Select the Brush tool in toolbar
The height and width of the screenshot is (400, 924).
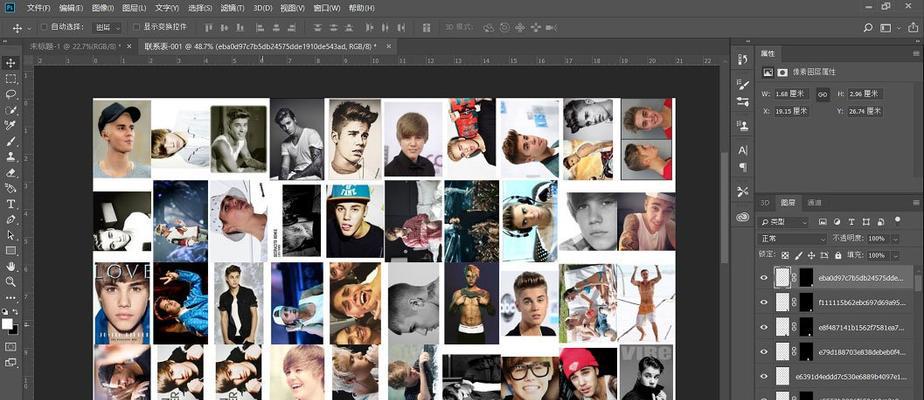tap(11, 141)
